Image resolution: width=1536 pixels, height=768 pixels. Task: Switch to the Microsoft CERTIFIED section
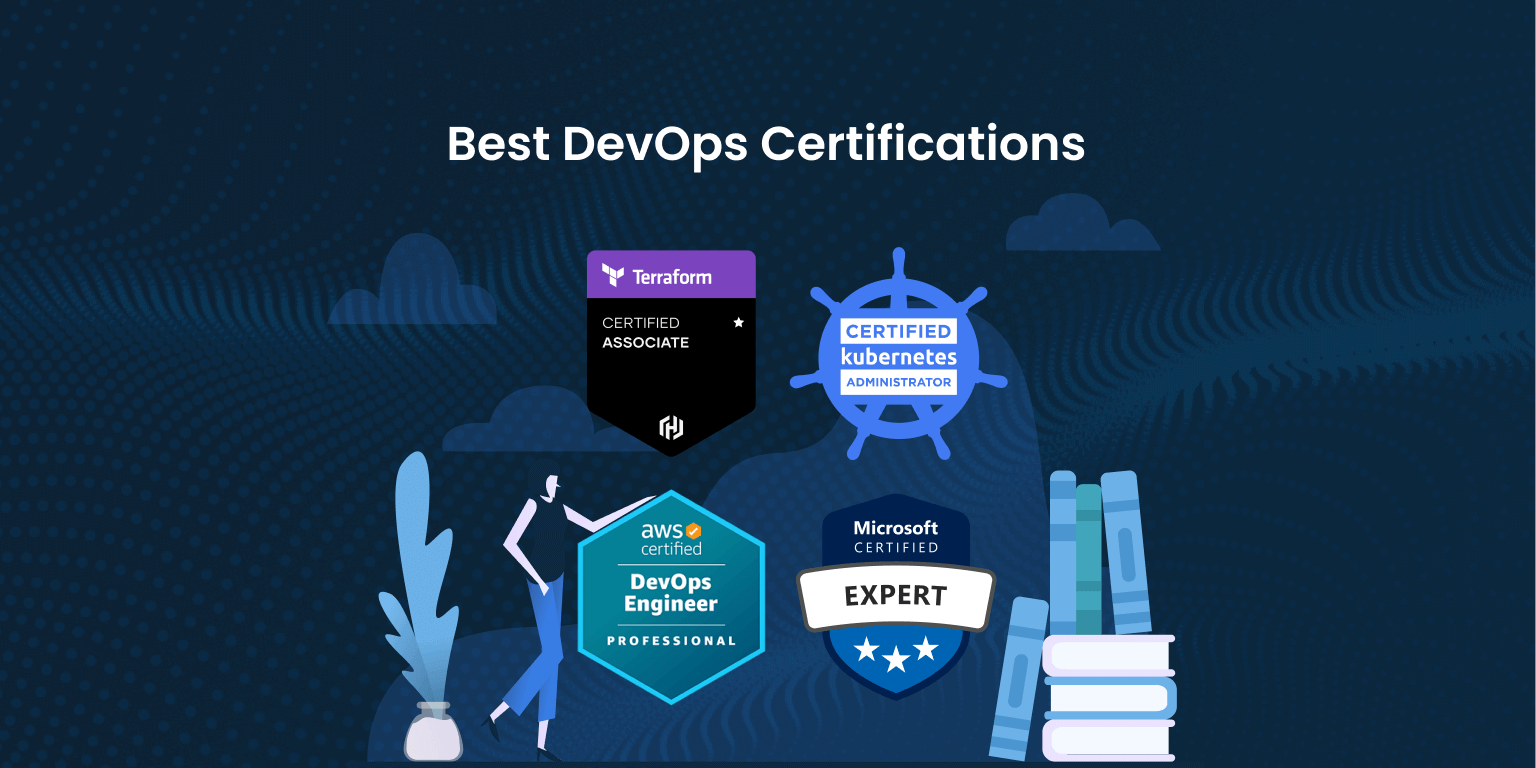896,537
